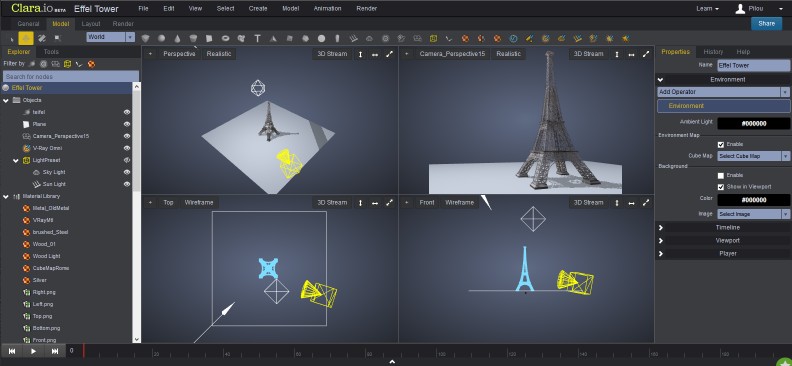792x366 pixels.
Task: Select the Move transform tool highlighted in yellow
Action: 26,38
